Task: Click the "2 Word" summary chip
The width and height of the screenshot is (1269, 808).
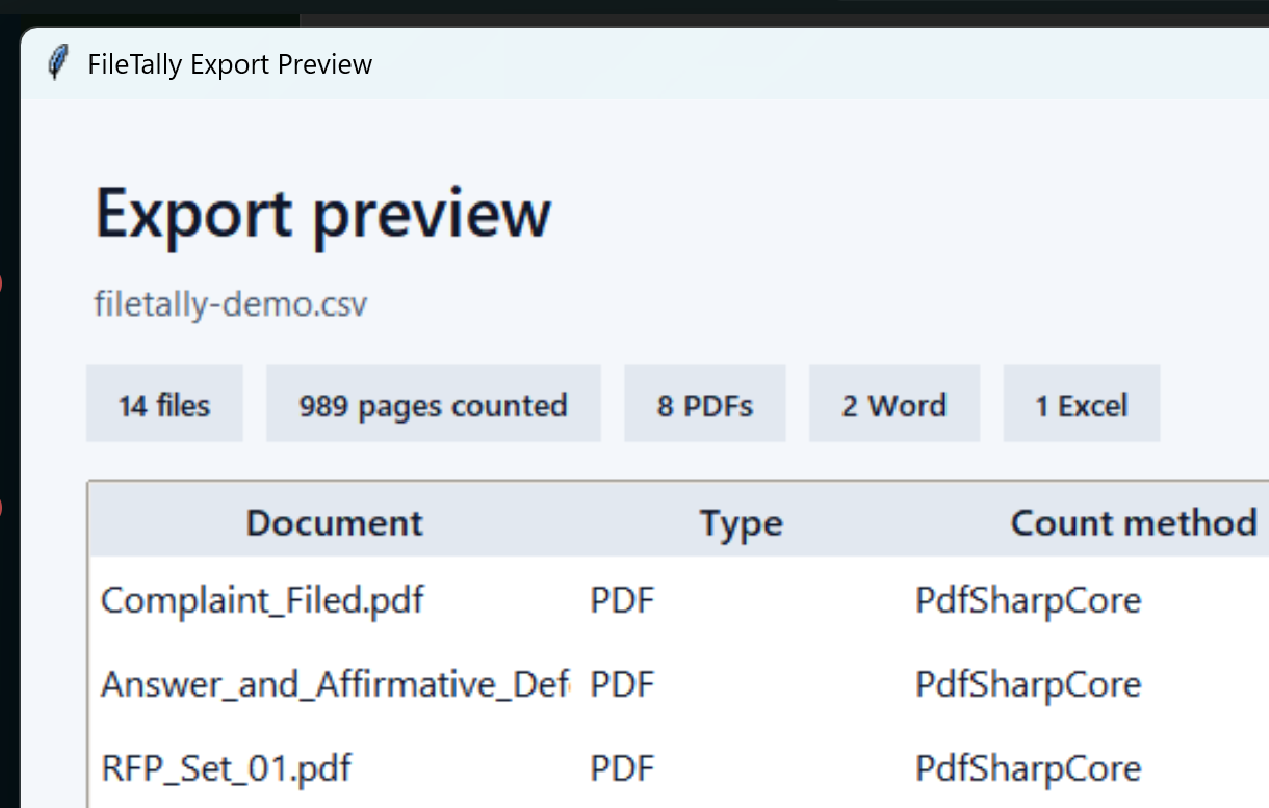Action: tap(894, 403)
